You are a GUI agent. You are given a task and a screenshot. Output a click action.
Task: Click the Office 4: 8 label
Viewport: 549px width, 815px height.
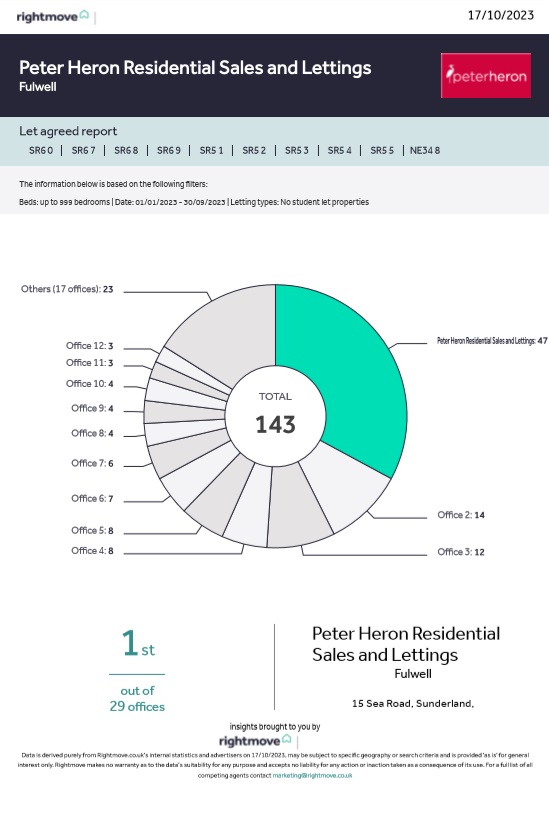[92, 550]
